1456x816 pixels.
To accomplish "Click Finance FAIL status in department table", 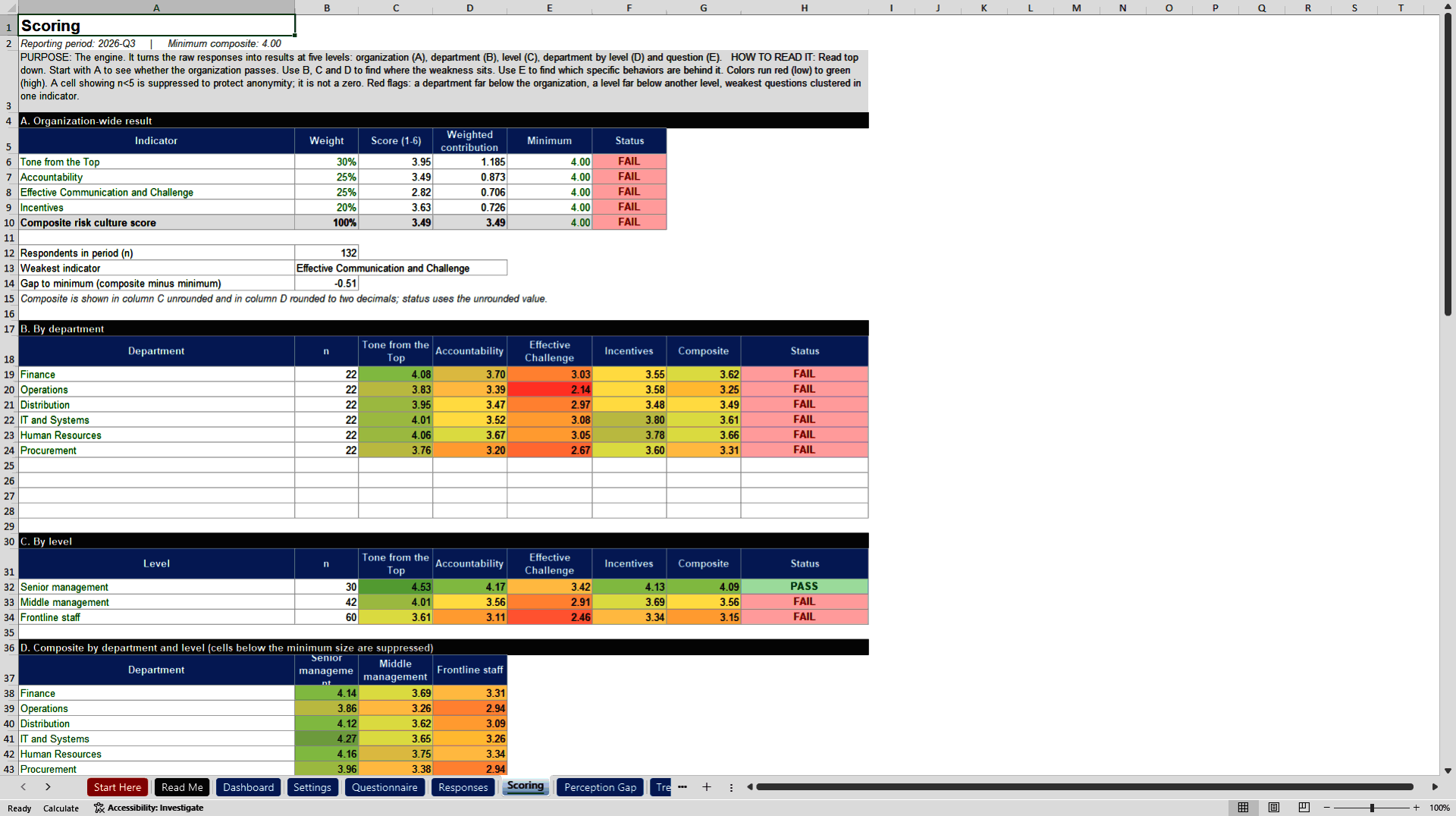I will click(x=805, y=375).
